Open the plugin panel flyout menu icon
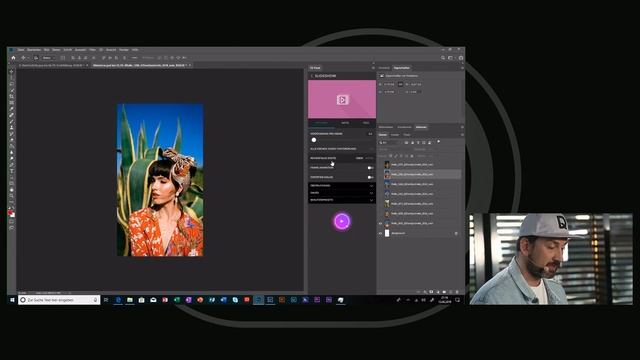640x360 pixels. (x=373, y=68)
